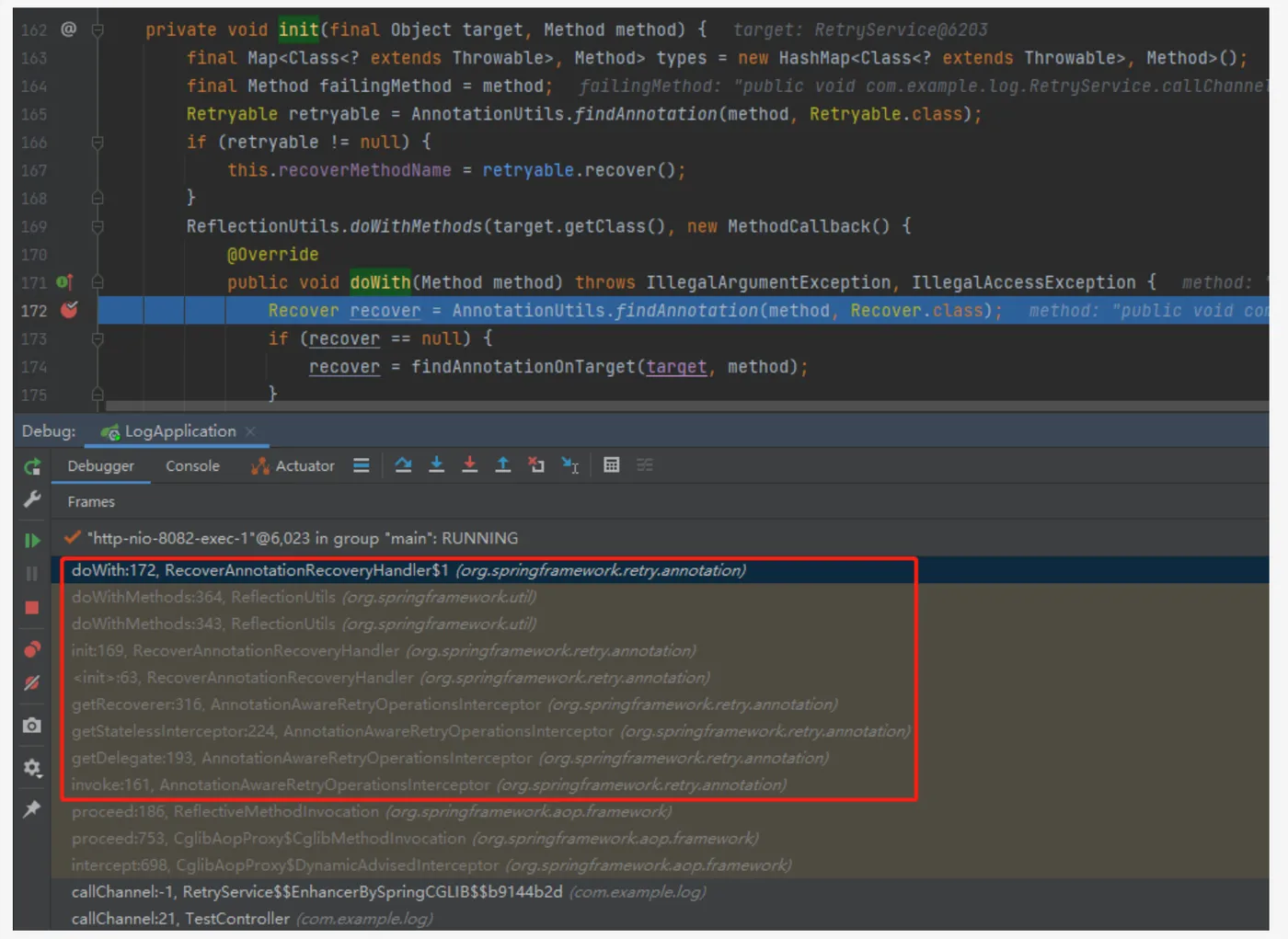The height and width of the screenshot is (939, 1288).
Task: Select thread http-nio-8082-exec-1 entry
Action: 660,538
